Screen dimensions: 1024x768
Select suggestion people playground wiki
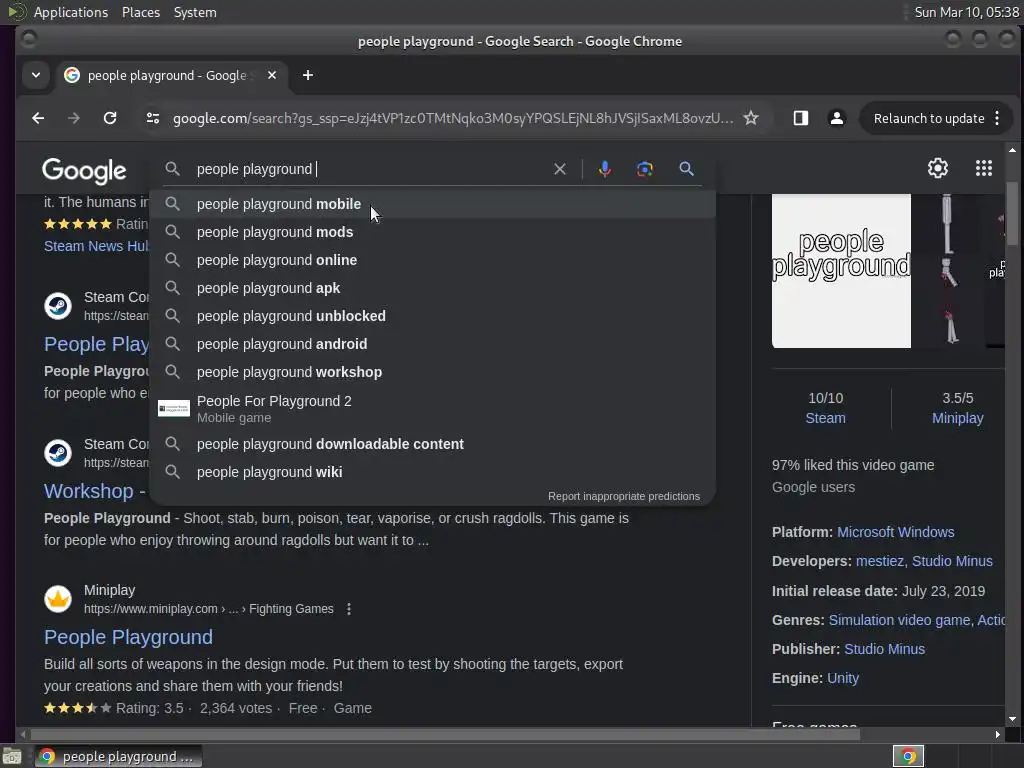point(432,472)
